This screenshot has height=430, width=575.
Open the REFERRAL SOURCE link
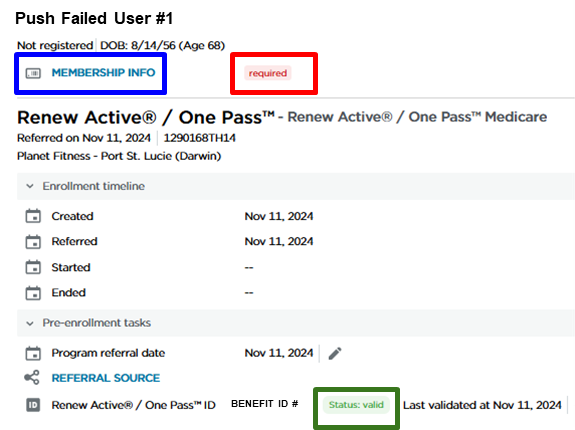pos(106,378)
